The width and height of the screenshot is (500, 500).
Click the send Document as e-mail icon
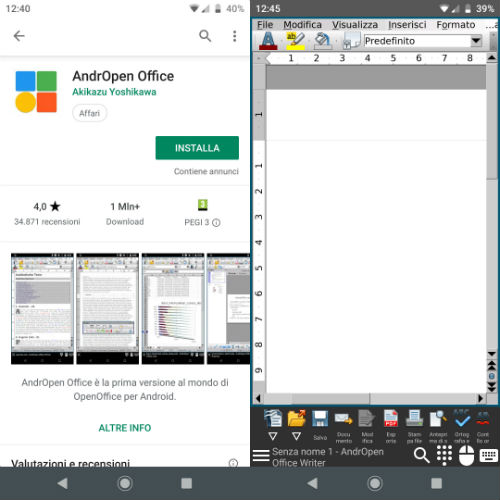coord(344,419)
